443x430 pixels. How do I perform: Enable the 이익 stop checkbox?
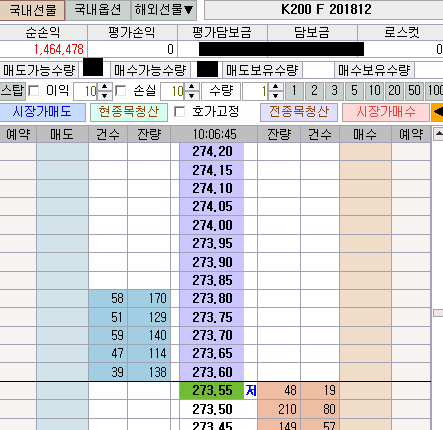33,91
